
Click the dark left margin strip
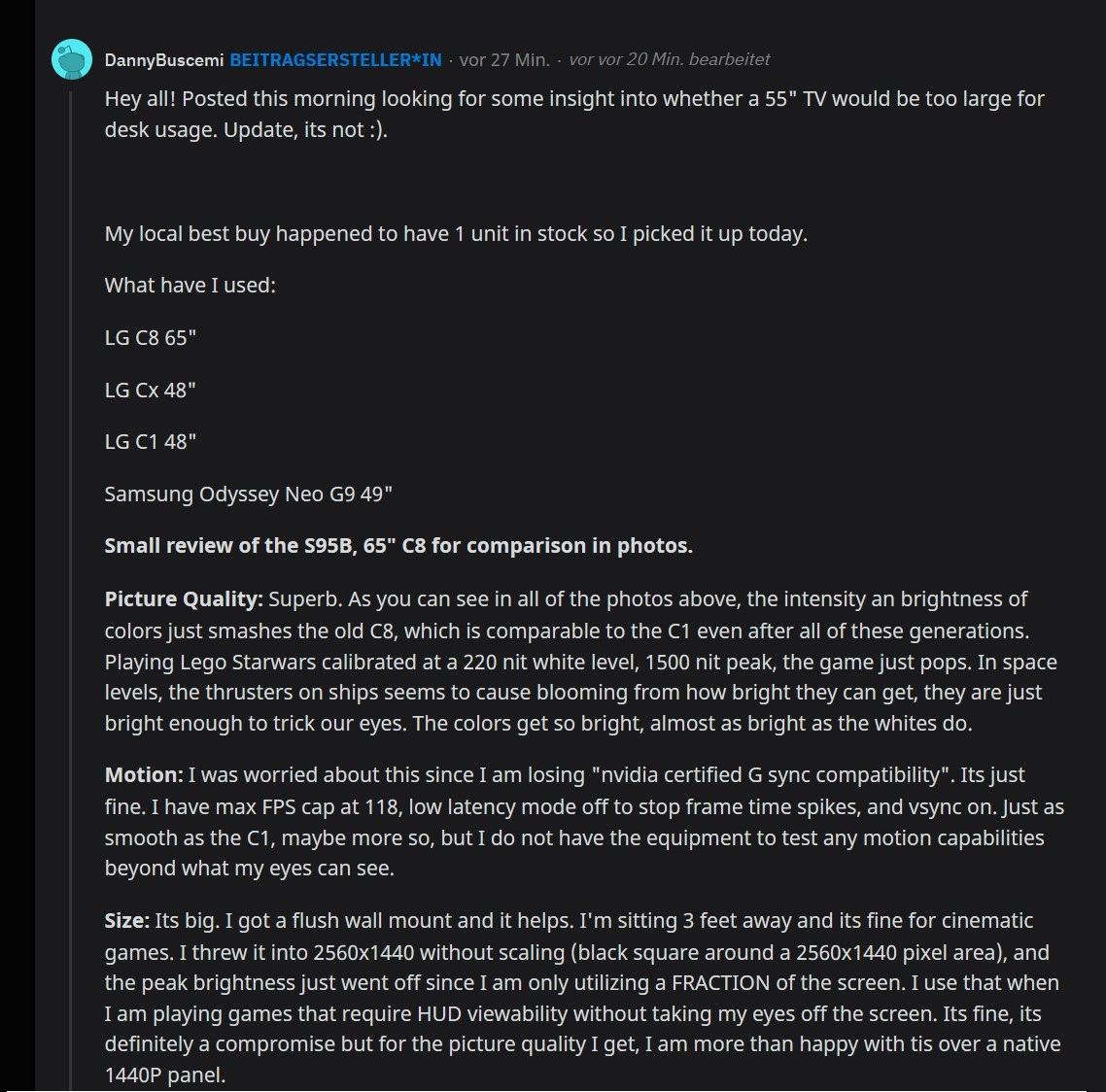(x=17, y=546)
